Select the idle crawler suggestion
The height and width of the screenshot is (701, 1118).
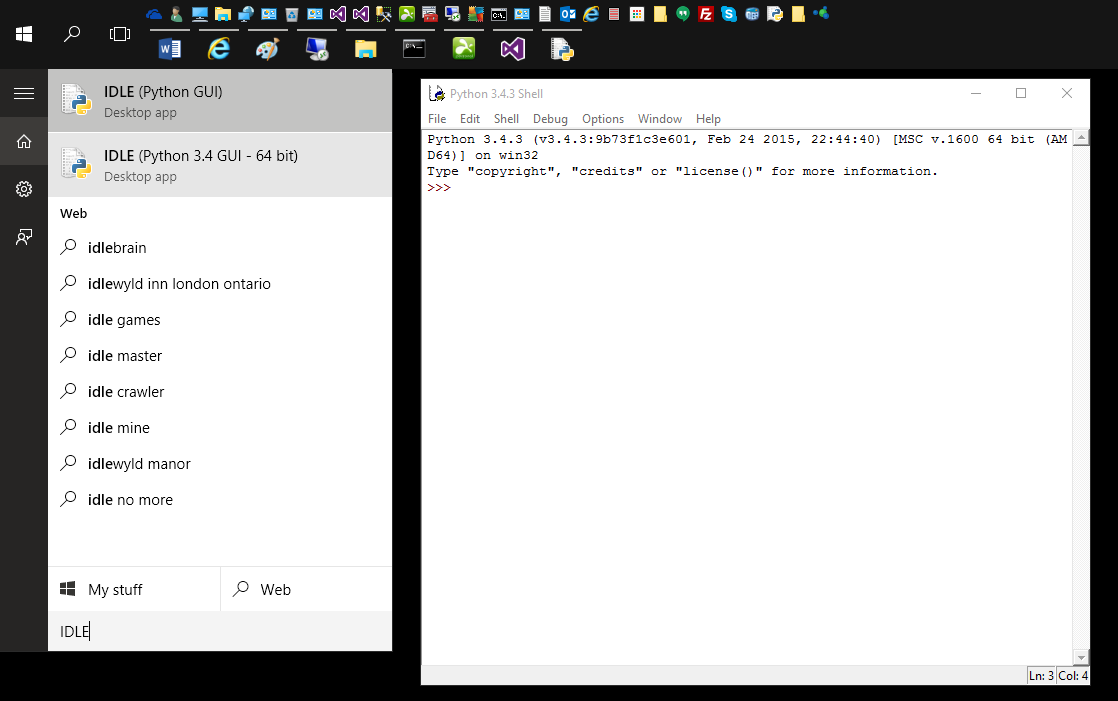tap(220, 392)
